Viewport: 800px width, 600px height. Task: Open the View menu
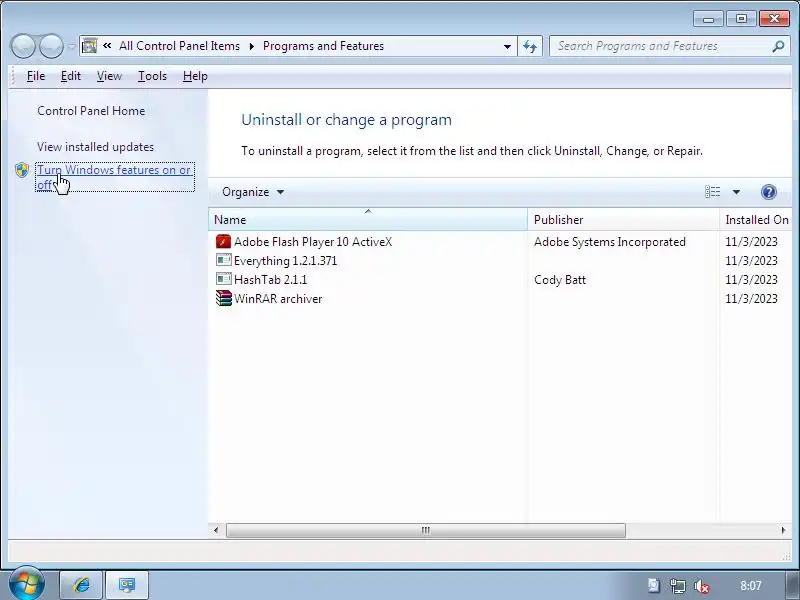pyautogui.click(x=109, y=76)
